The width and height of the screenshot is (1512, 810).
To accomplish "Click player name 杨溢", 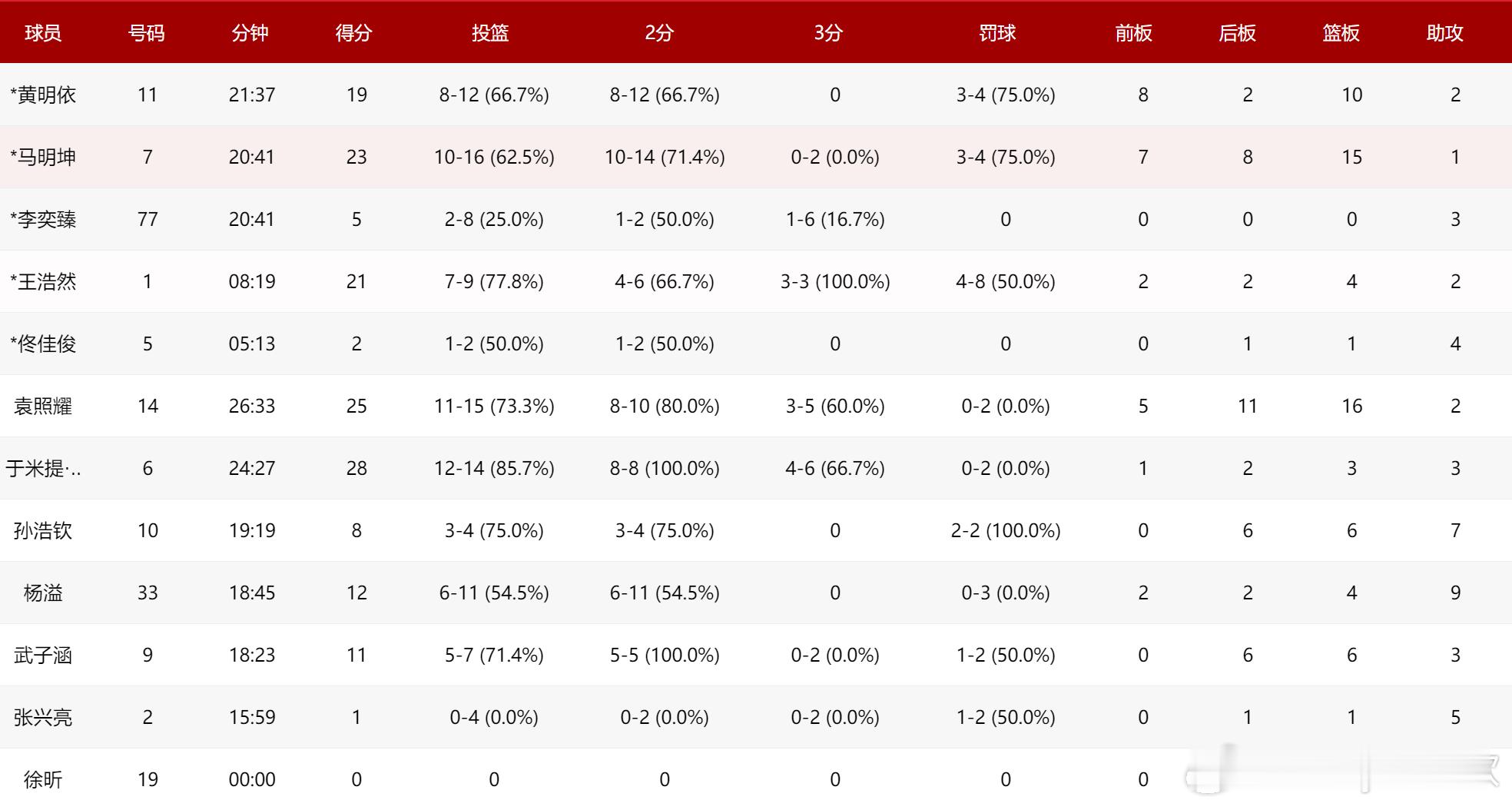I will pos(43,593).
